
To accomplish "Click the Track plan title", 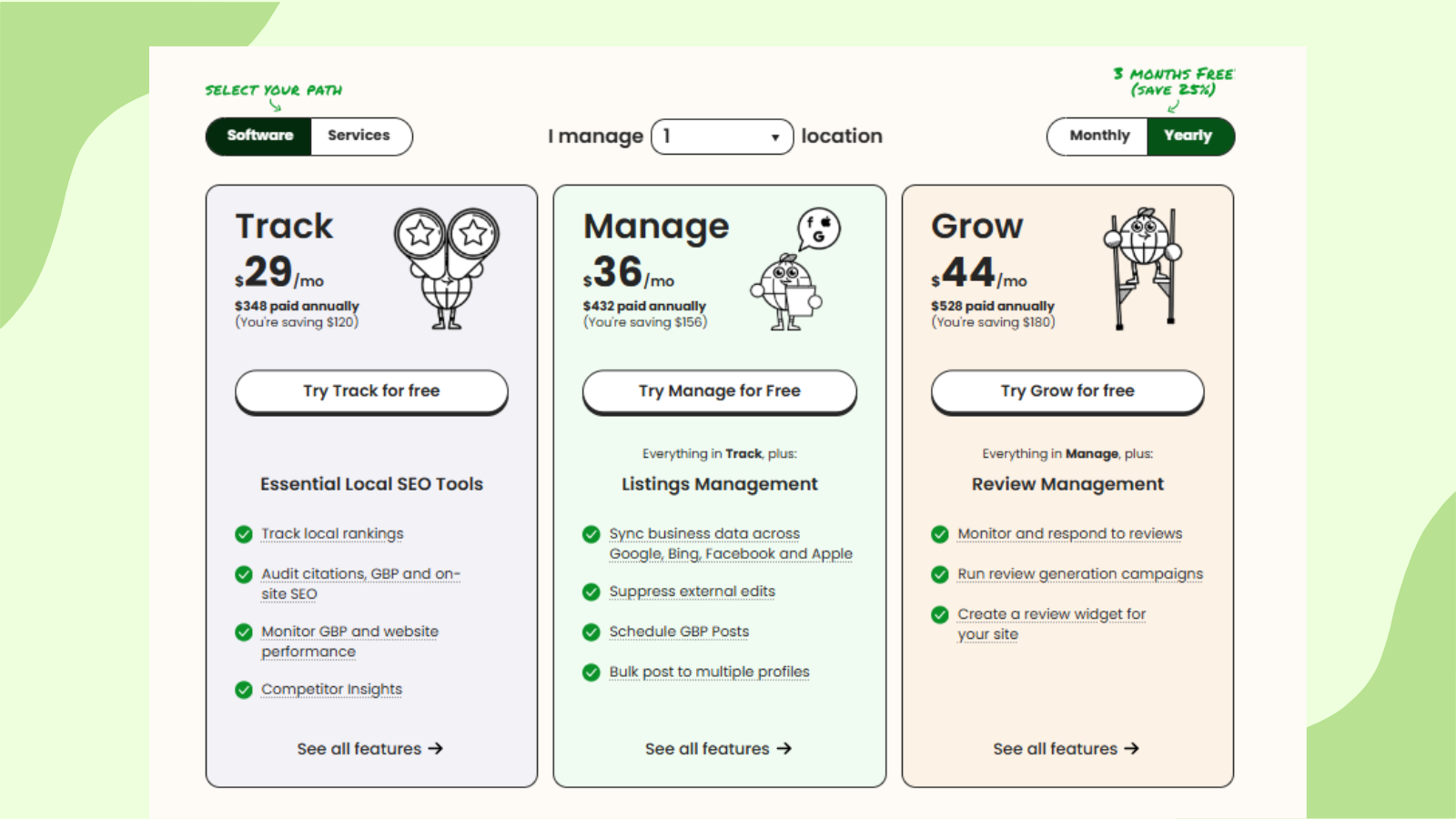I will coord(284,226).
